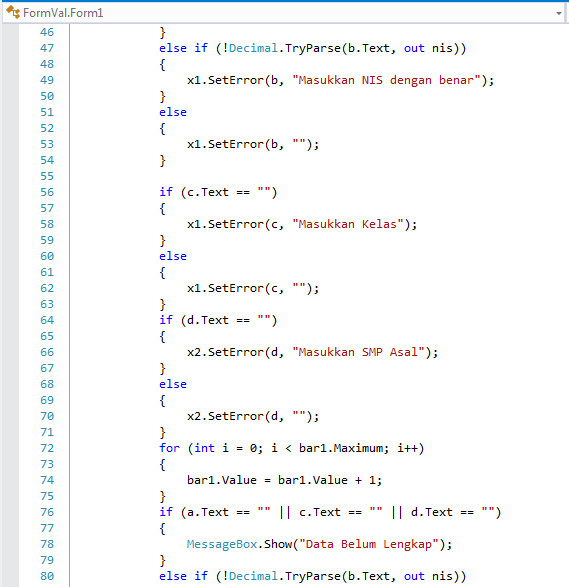
Task: Click the a.Text condition on line 76
Action: tap(228, 512)
